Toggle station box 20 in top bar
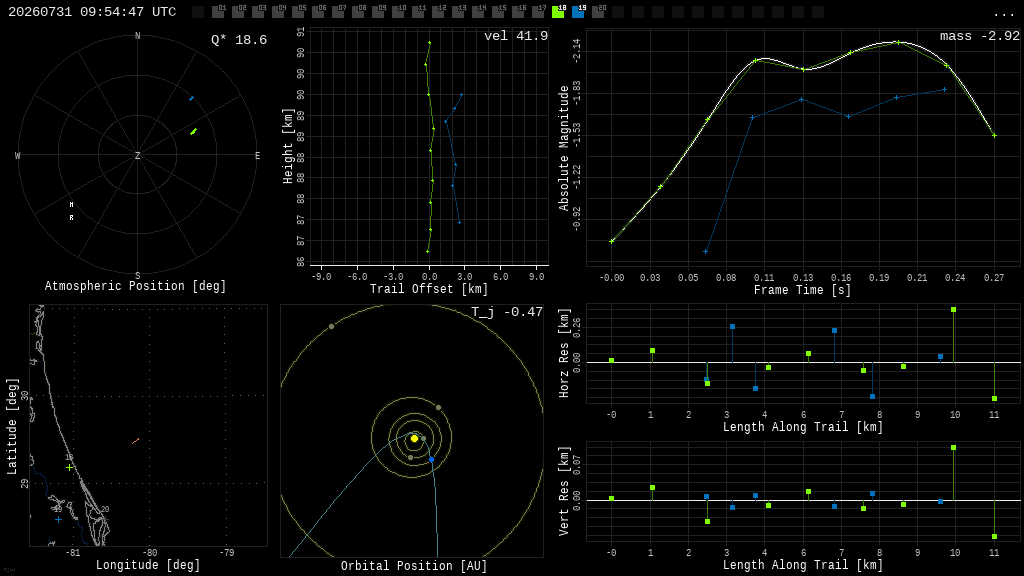1024x576 pixels. pos(598,12)
